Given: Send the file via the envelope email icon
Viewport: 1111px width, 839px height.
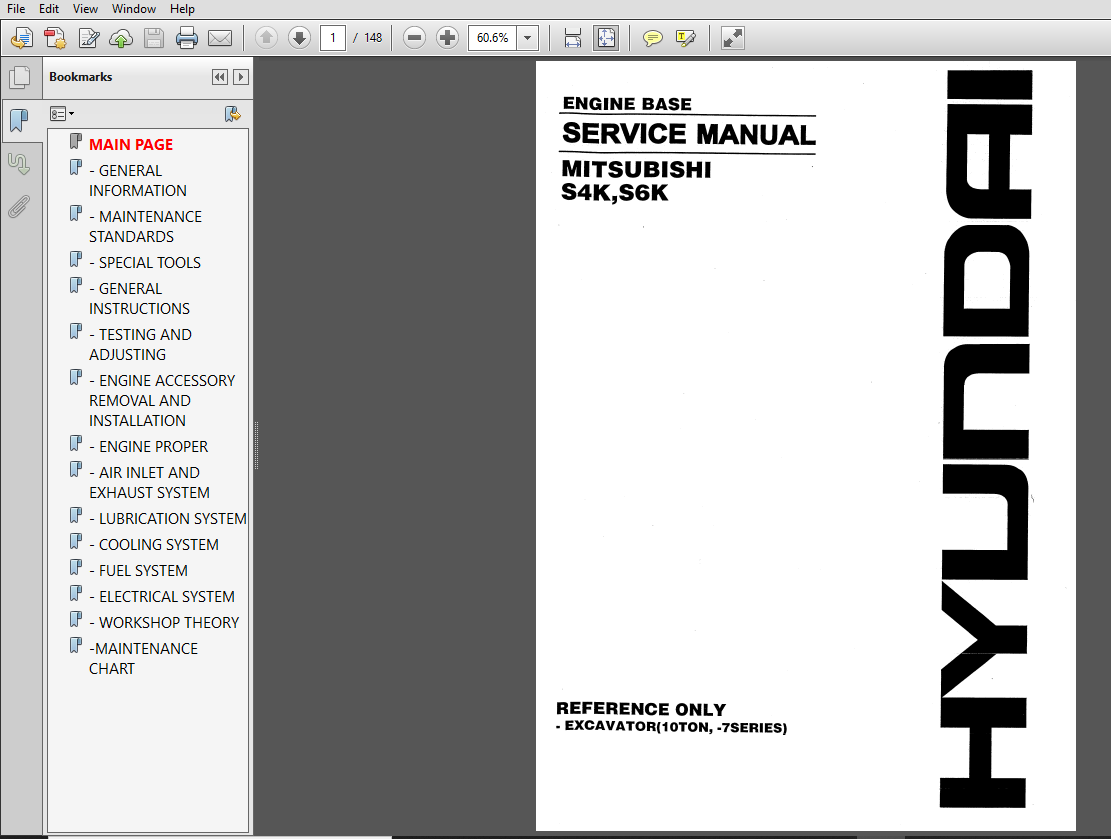Looking at the screenshot, I should click(x=220, y=38).
